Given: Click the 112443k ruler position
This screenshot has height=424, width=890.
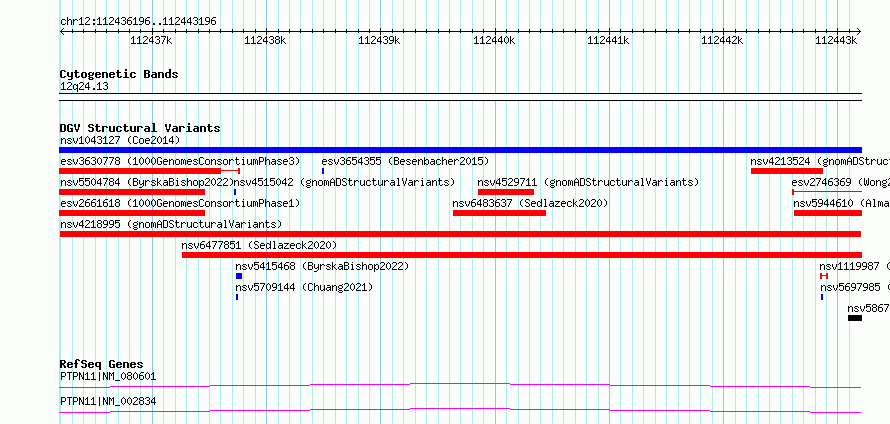Looking at the screenshot, I should pos(837,40).
